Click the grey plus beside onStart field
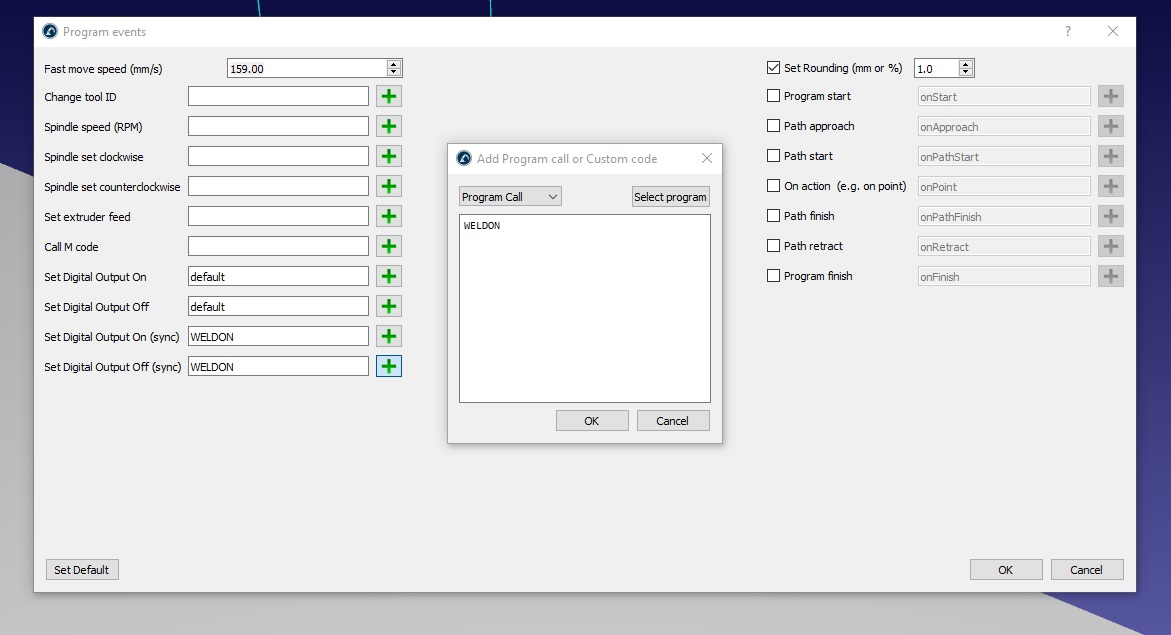Viewport: 1171px width, 635px height. point(1111,96)
